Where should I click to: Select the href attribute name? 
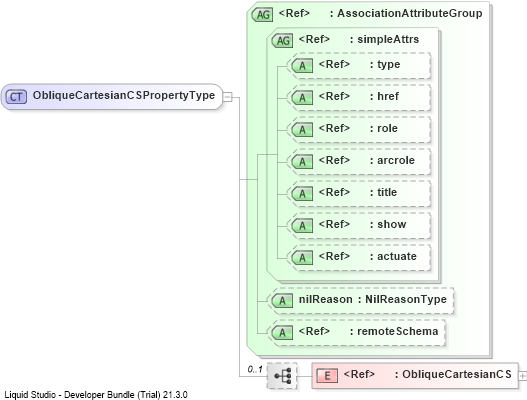(x=388, y=96)
